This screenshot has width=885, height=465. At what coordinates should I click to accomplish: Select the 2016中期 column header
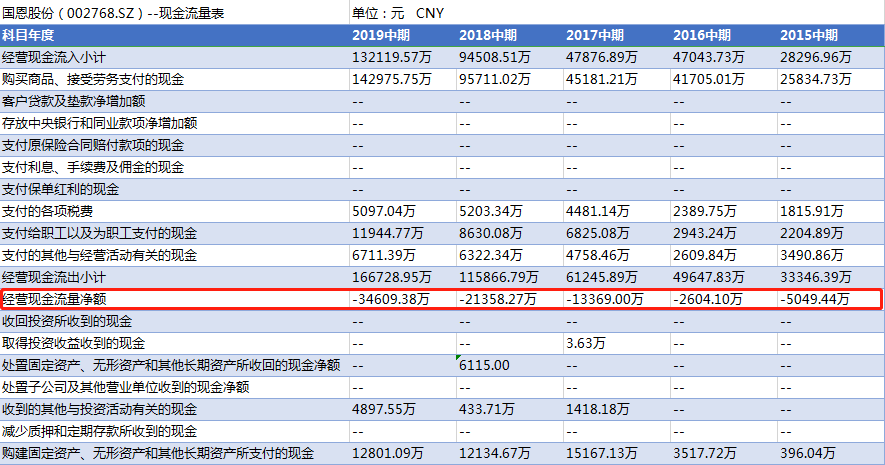(704, 35)
